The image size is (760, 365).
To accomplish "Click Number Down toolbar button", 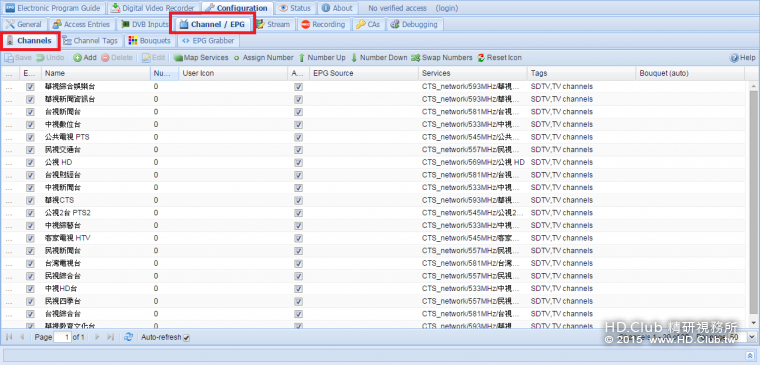I will click(379, 58).
